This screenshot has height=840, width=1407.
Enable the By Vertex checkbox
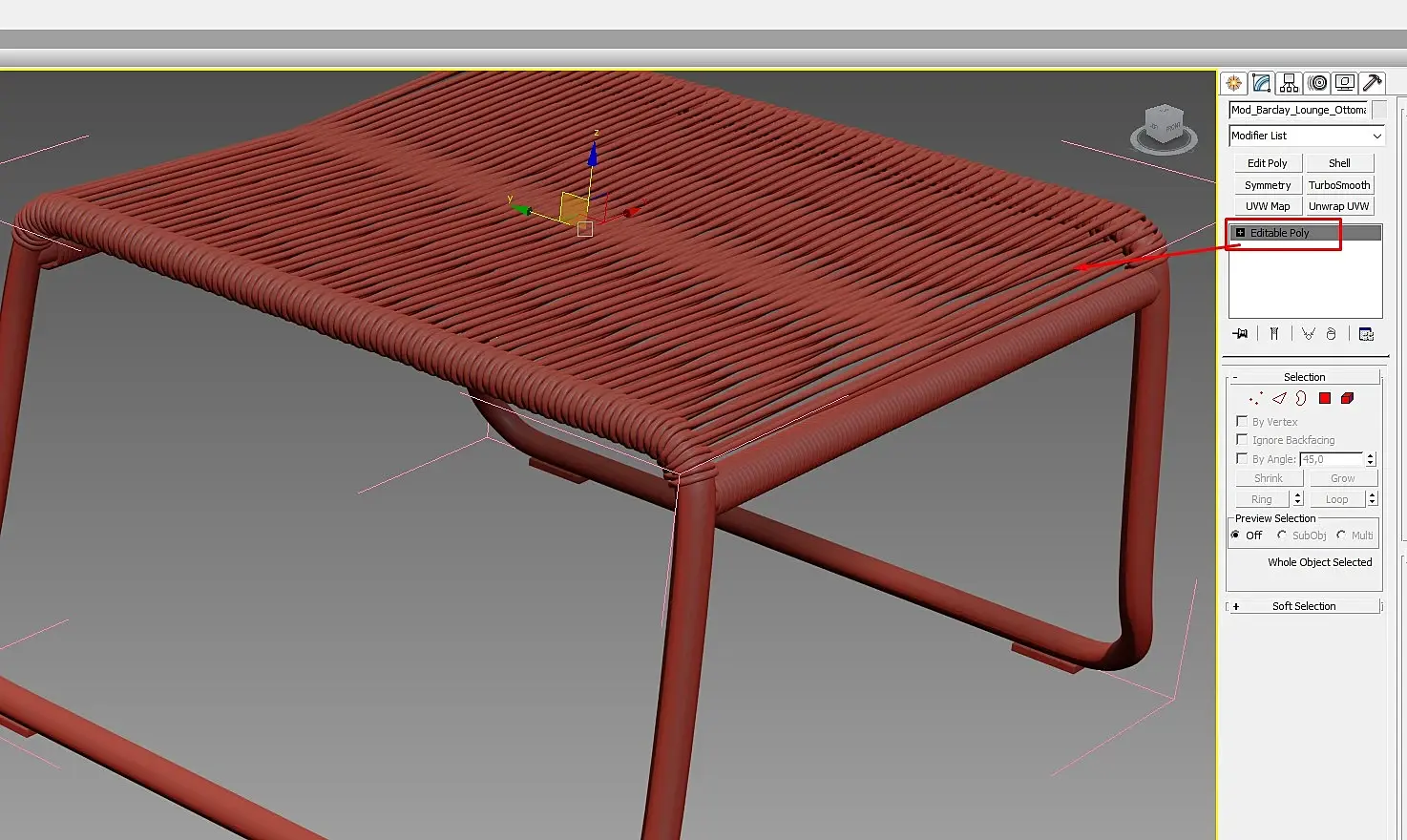[1242, 421]
